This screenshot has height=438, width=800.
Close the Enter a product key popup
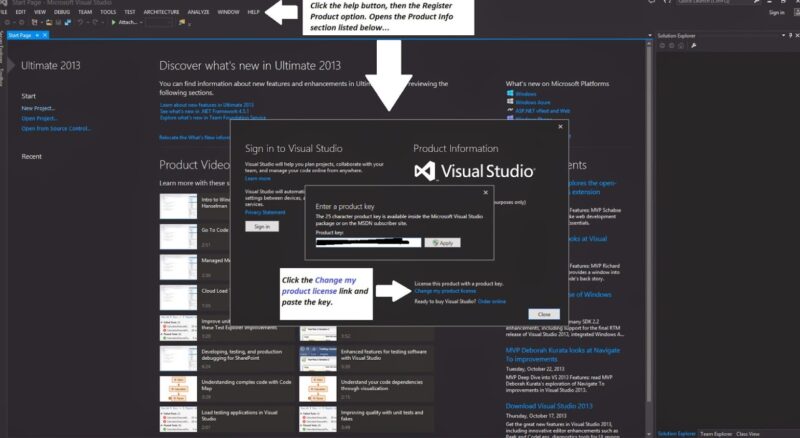pyautogui.click(x=485, y=192)
